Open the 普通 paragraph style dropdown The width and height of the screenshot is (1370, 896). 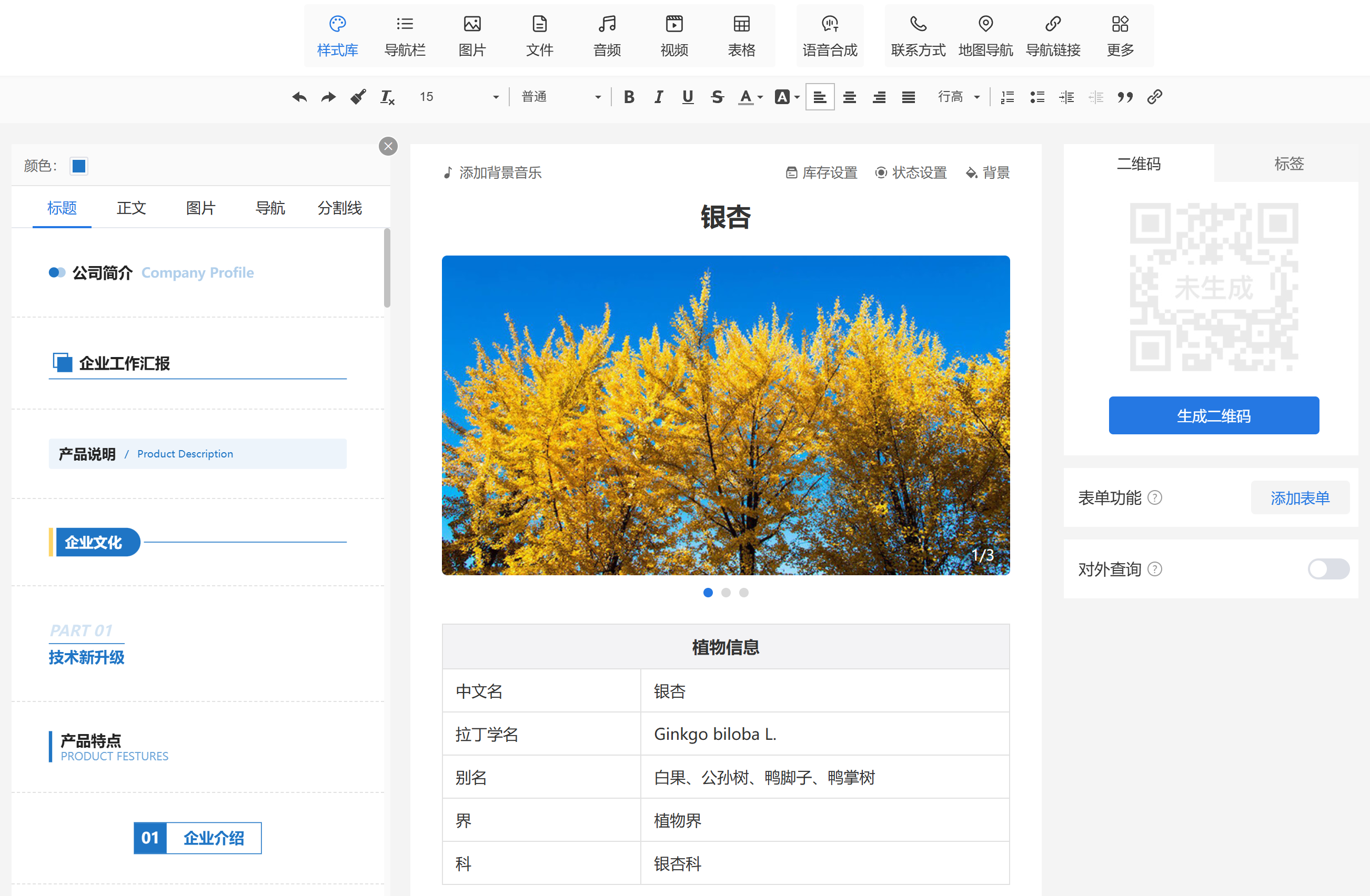click(561, 97)
